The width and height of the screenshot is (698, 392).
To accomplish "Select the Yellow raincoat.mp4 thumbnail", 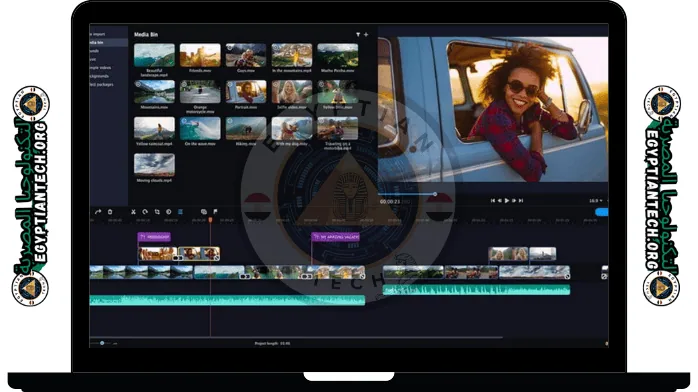I will click(154, 129).
